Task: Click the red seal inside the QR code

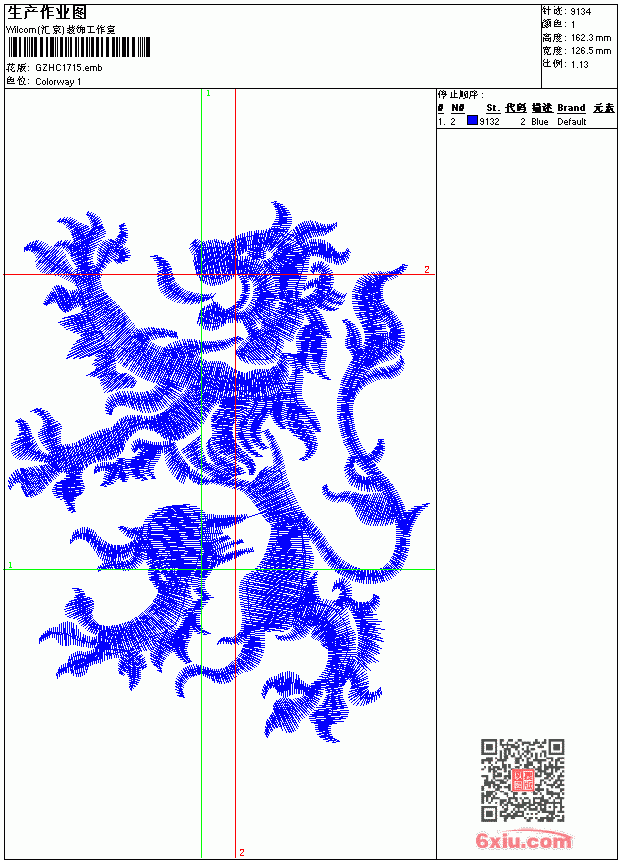Action: pos(522,780)
